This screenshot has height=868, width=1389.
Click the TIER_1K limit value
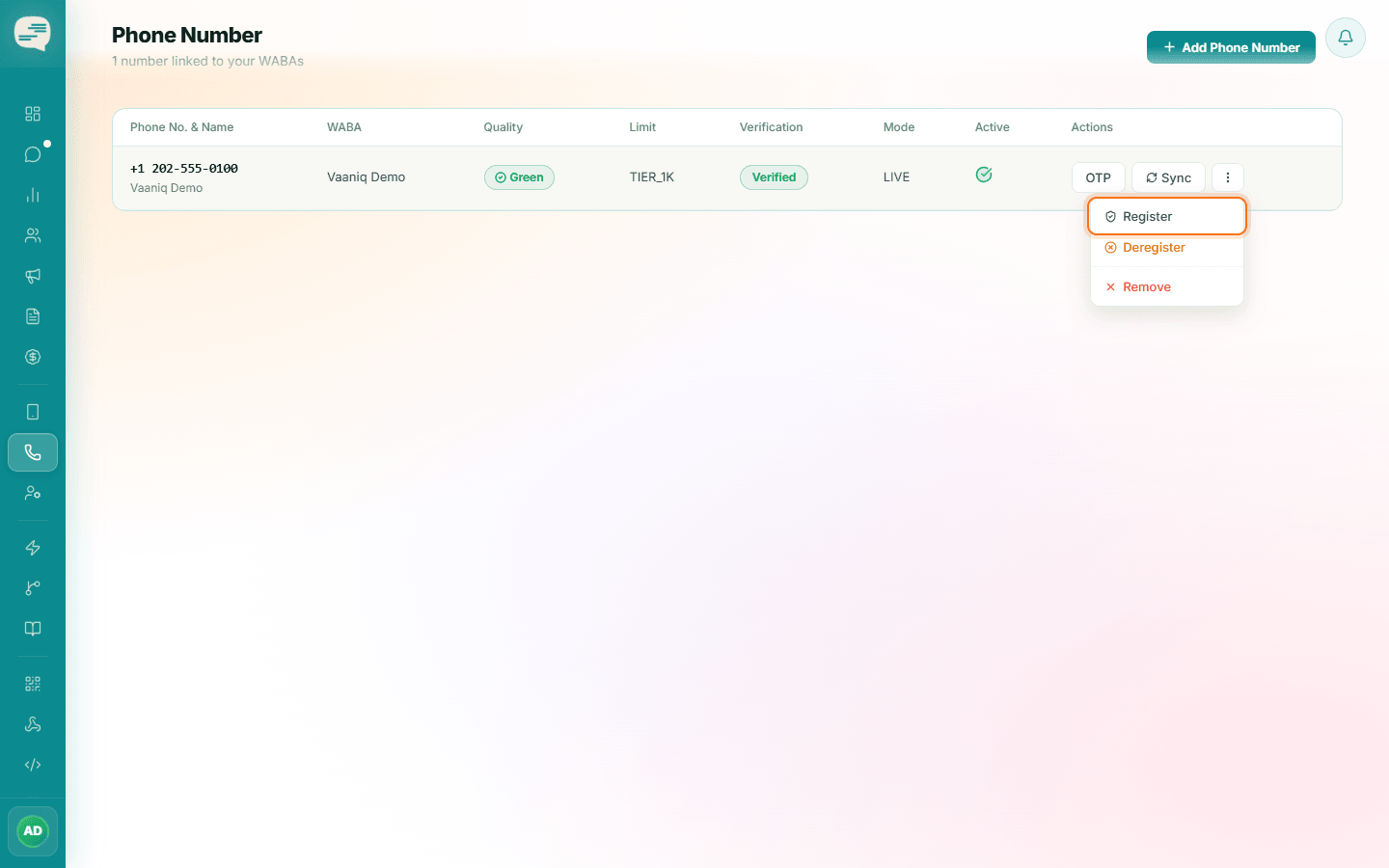(652, 177)
